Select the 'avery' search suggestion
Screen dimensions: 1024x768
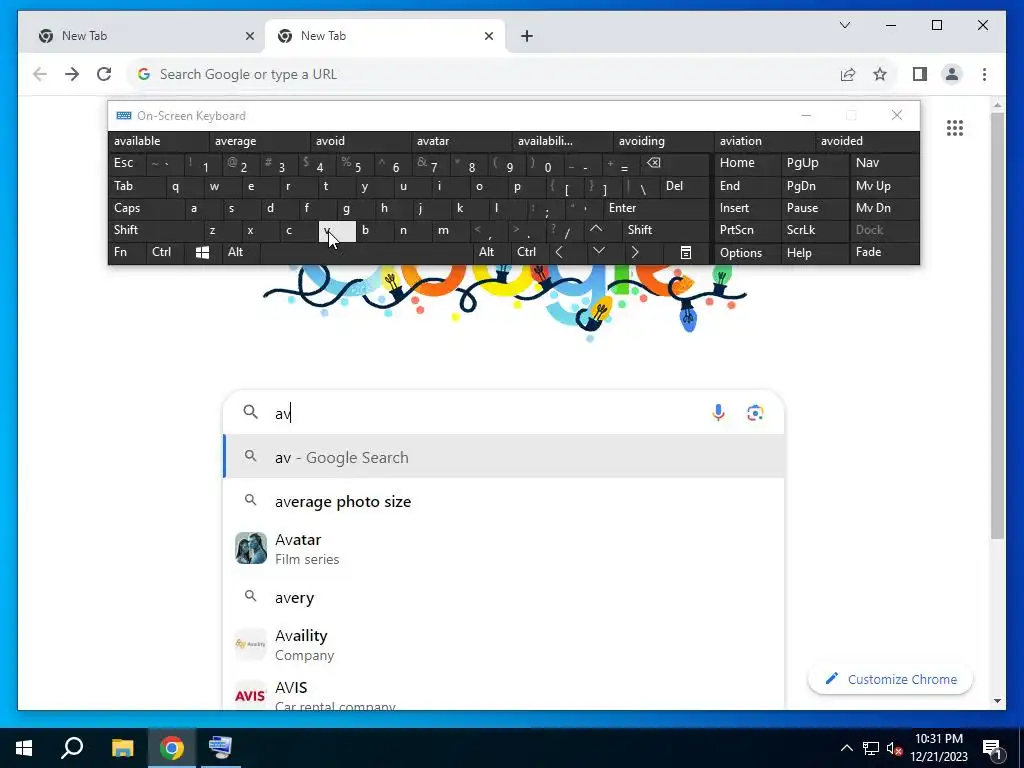click(x=504, y=598)
